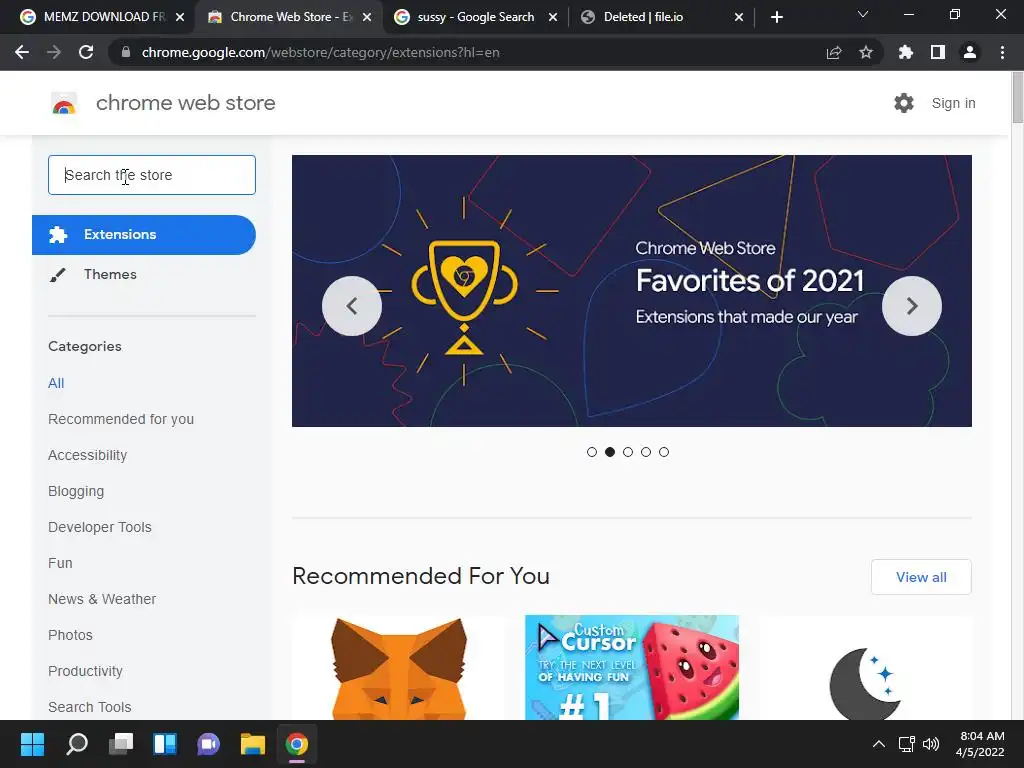Select the fifth carousel dot
1024x768 pixels.
coord(664,452)
